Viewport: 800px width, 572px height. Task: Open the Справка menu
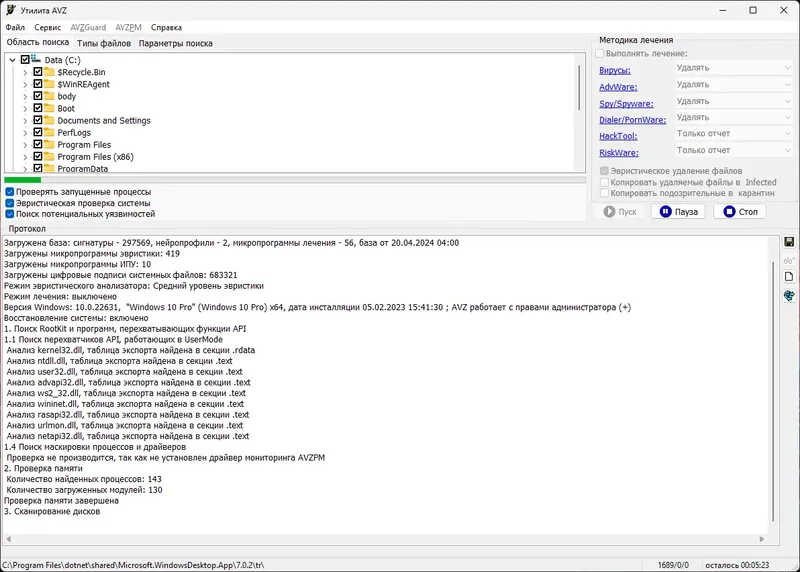tap(166, 27)
